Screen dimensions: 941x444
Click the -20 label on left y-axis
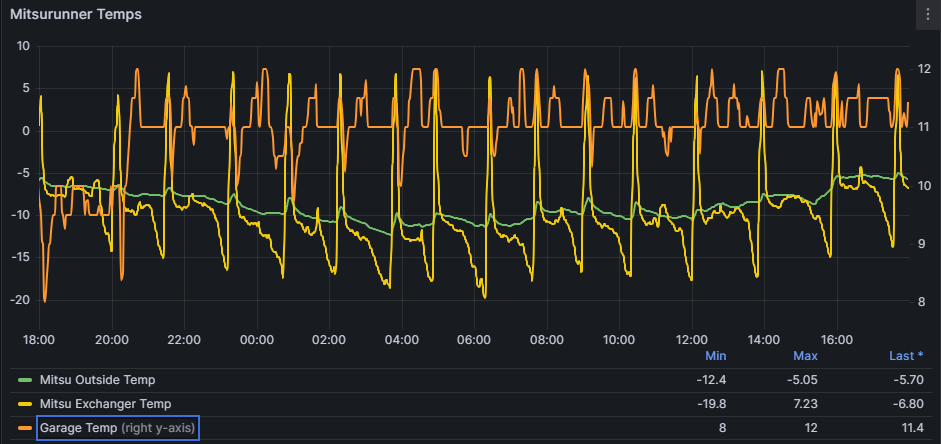[20, 300]
